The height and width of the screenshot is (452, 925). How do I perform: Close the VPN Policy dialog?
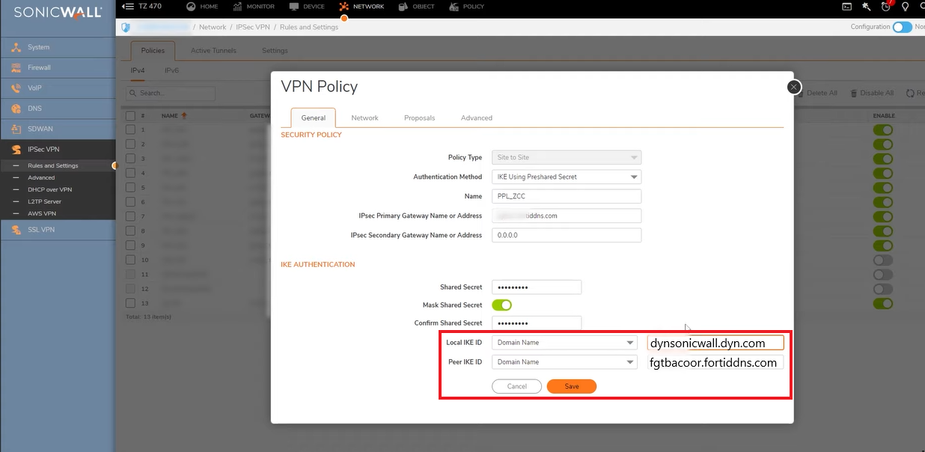coord(794,87)
